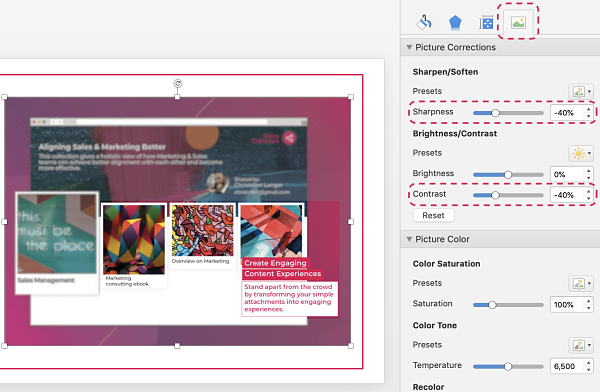Image resolution: width=600 pixels, height=392 pixels.
Task: Open the Size & Properties tab
Action: click(x=486, y=23)
